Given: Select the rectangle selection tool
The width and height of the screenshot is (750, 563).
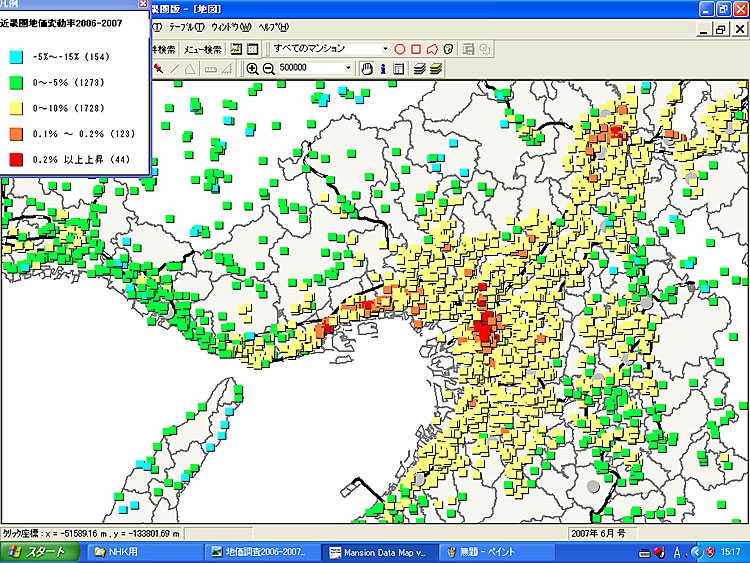Looking at the screenshot, I should (416, 48).
